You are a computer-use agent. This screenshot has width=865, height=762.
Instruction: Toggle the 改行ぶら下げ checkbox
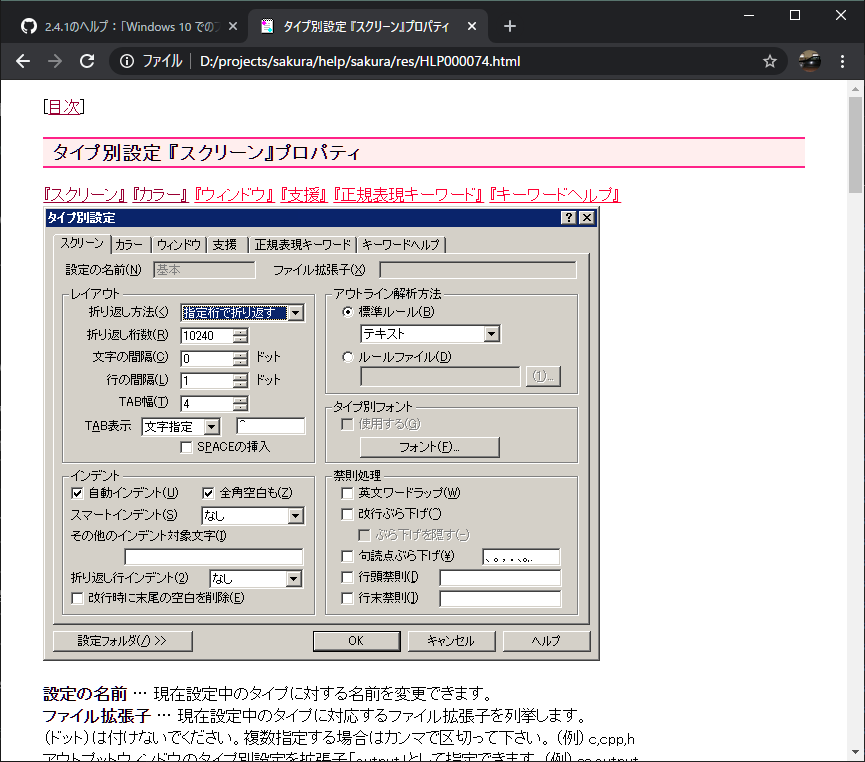coord(347,514)
